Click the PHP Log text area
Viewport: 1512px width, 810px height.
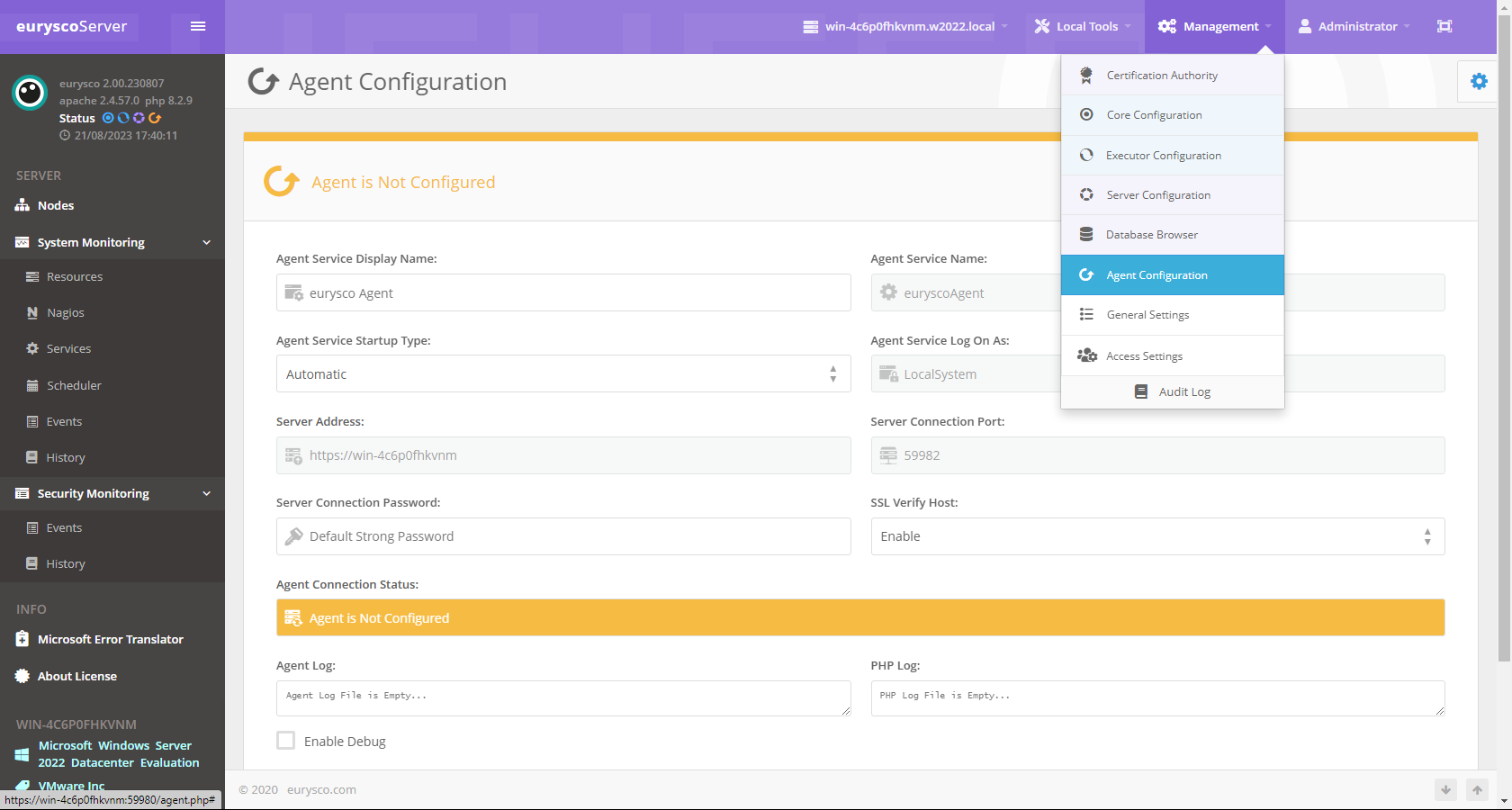coord(1157,698)
